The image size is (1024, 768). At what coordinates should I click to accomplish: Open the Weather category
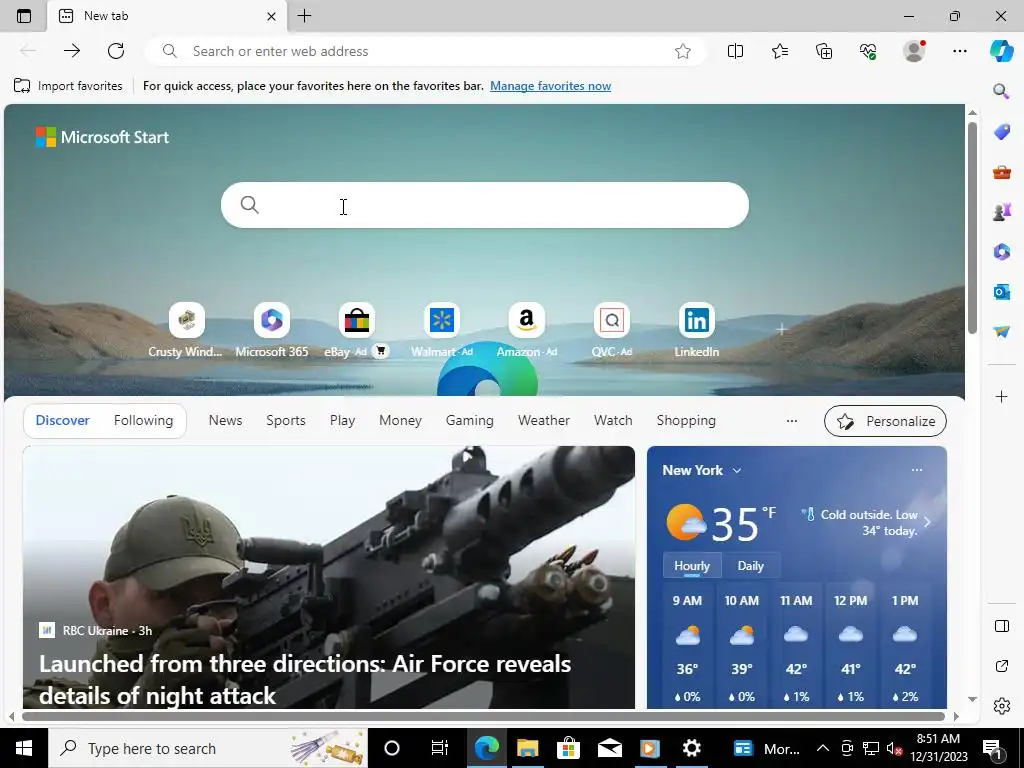544,421
